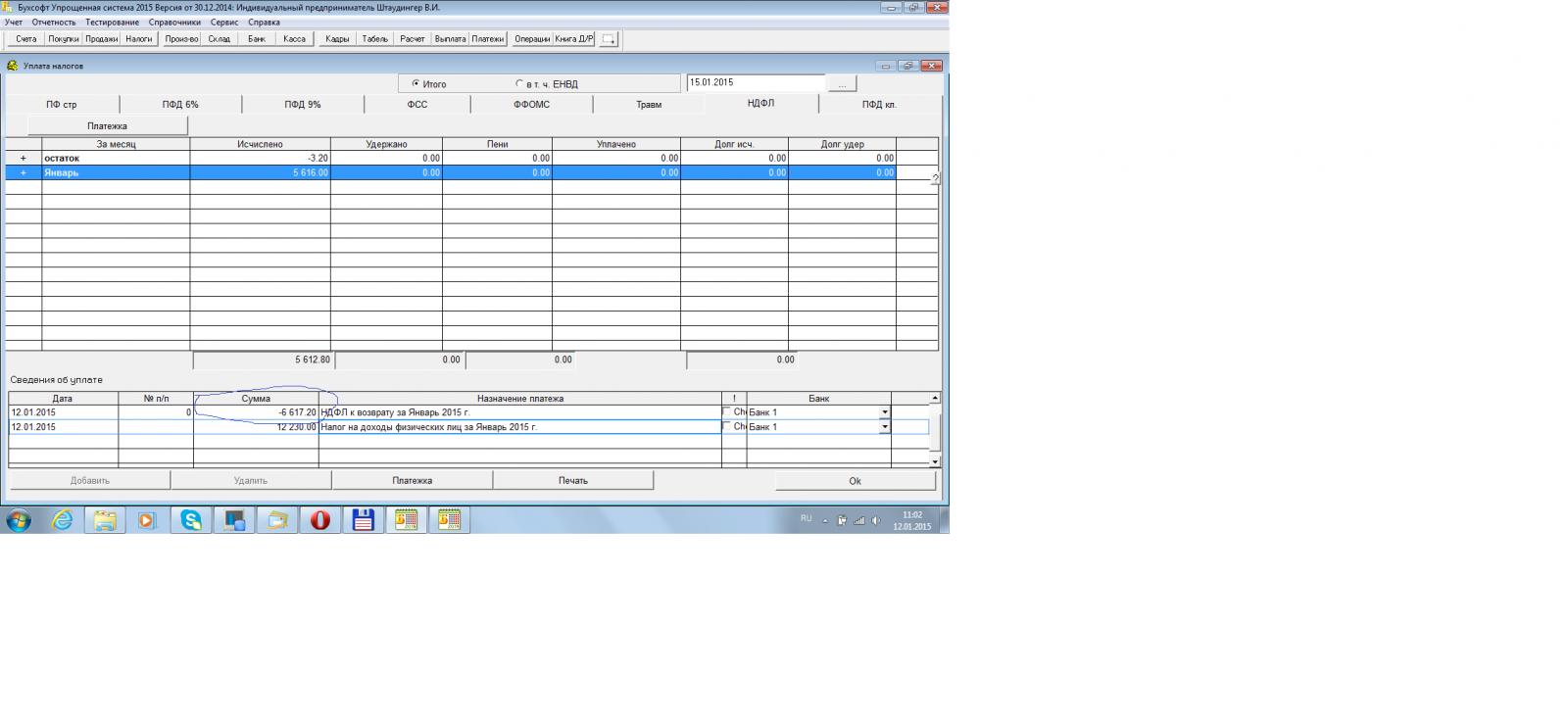Image resolution: width=1568 pixels, height=720 pixels.
Task: Open Skype from the taskbar
Action: coord(191,520)
